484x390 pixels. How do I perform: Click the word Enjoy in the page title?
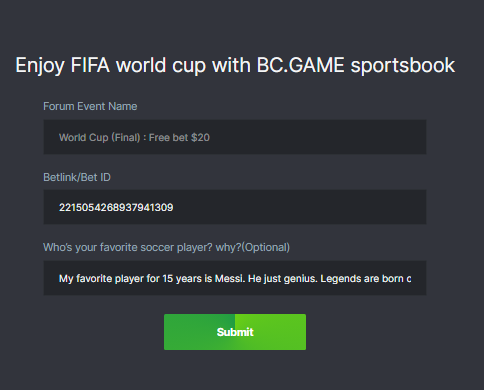(40, 65)
